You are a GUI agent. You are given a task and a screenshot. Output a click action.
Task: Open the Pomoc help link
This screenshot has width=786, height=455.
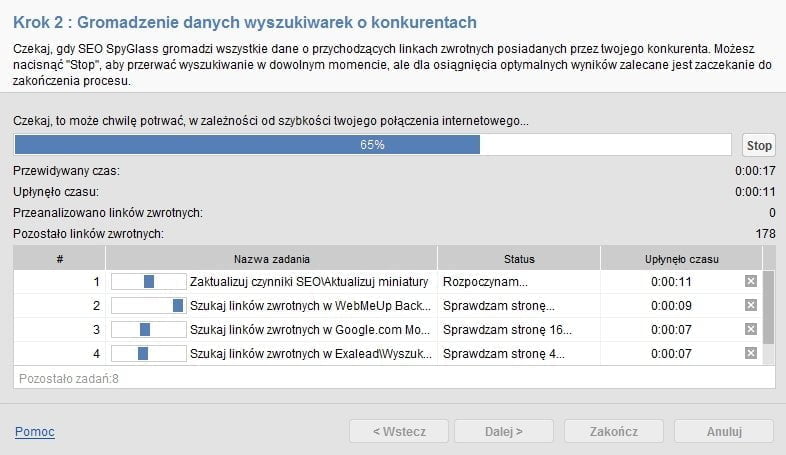click(x=34, y=431)
